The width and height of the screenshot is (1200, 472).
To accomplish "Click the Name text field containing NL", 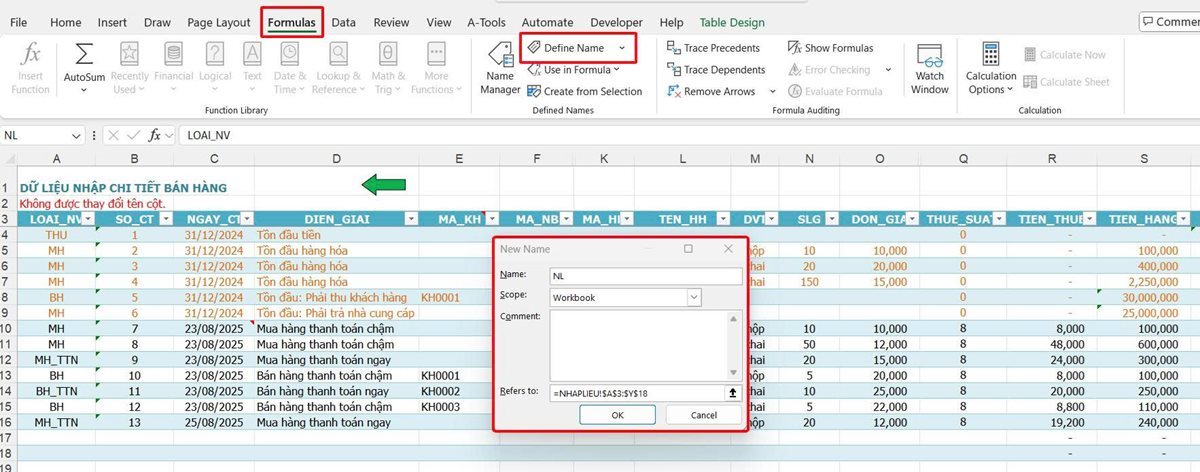I will 644,276.
